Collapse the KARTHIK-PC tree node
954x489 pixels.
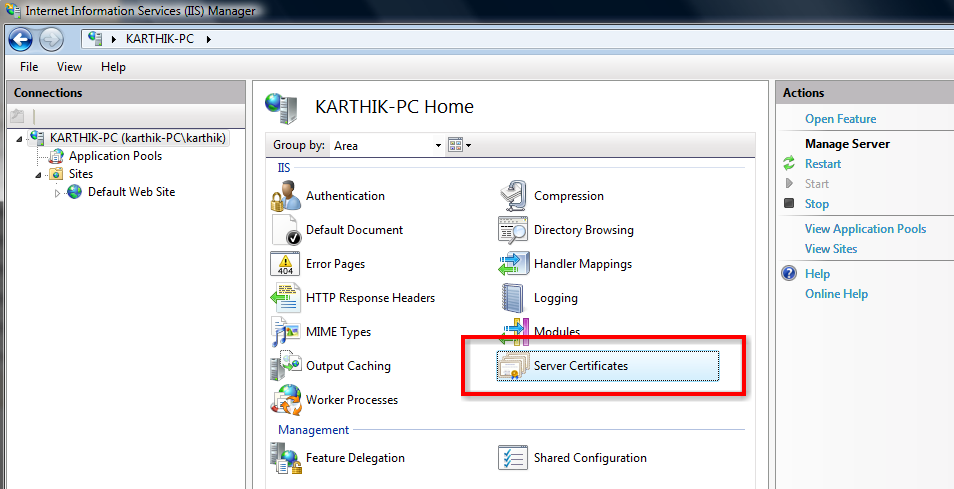[x=19, y=139]
